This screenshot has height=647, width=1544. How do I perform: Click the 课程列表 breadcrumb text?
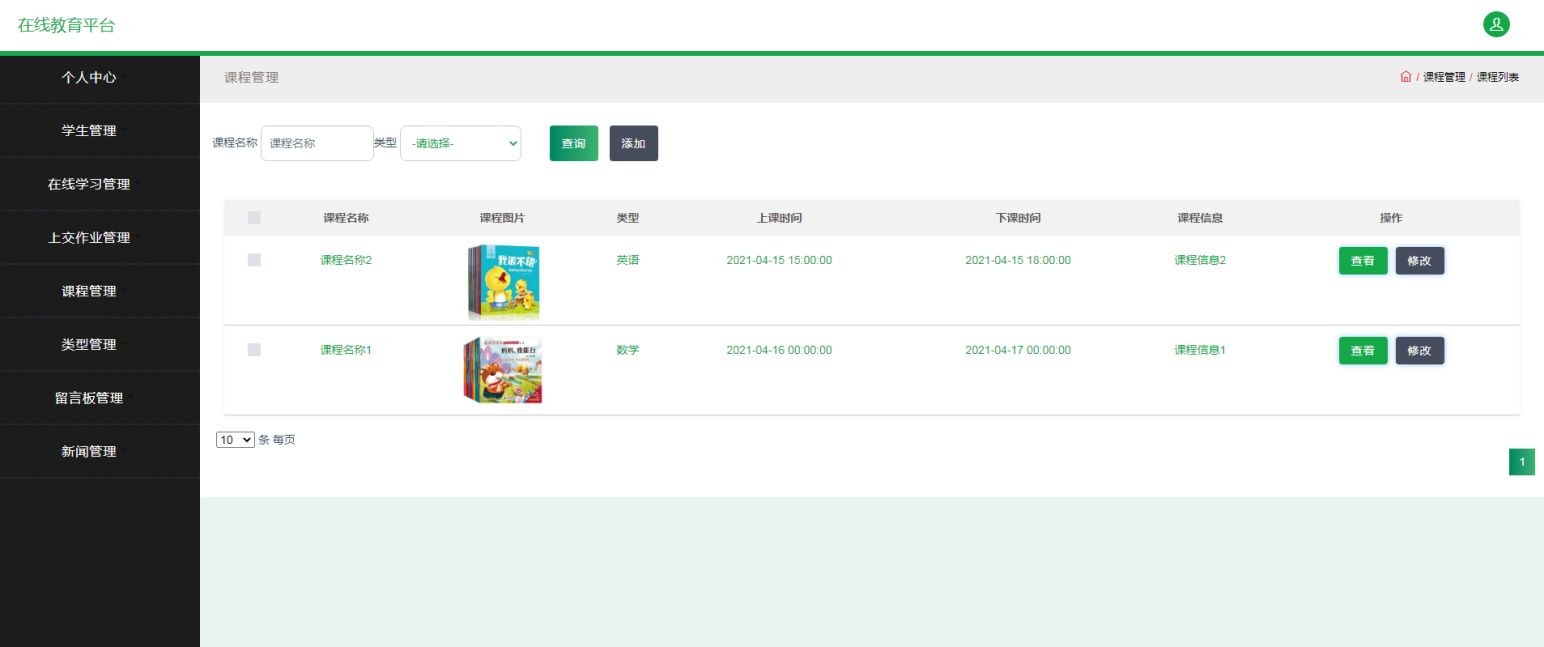[x=1498, y=77]
